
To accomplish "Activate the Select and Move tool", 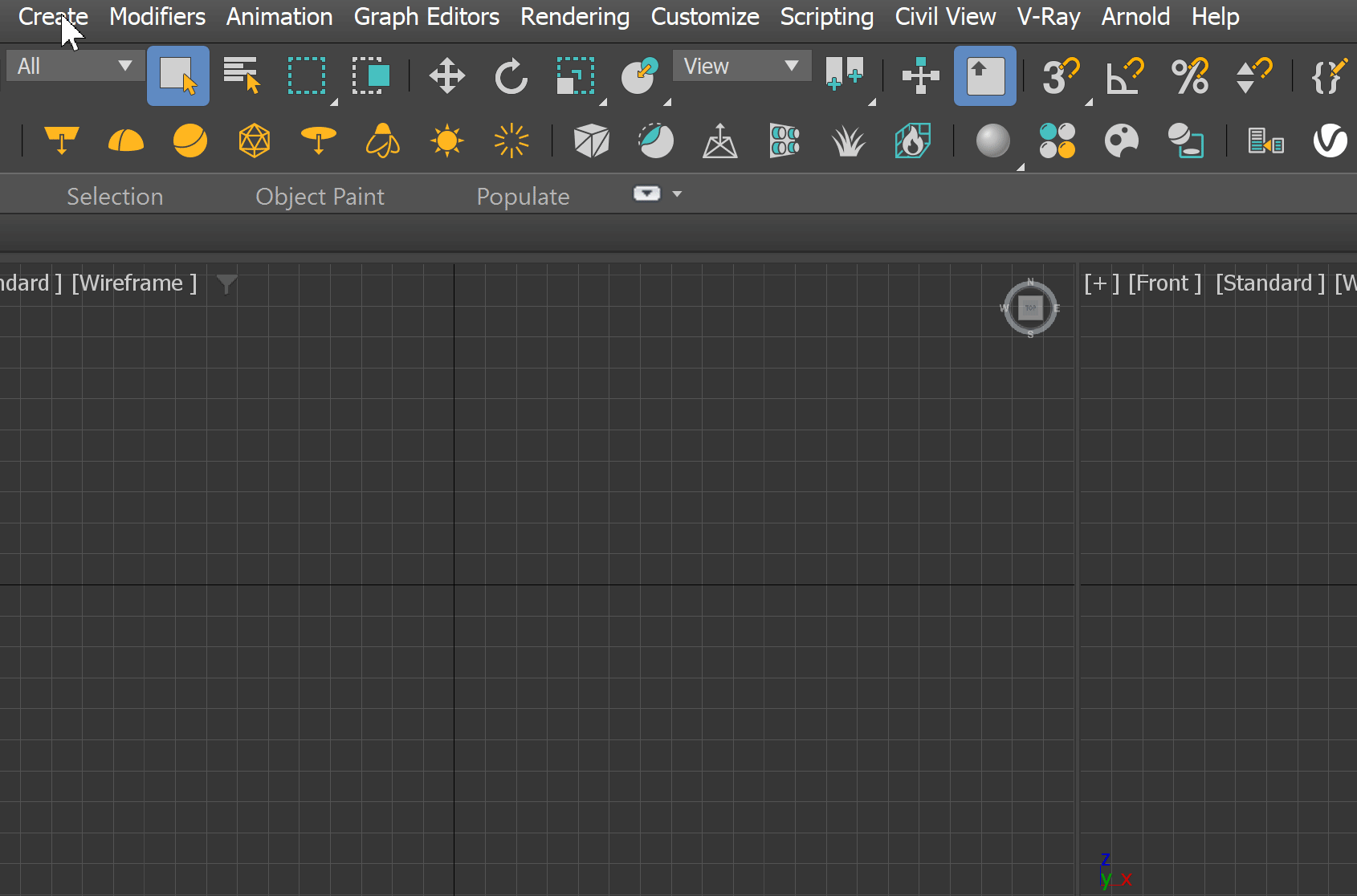I will click(446, 75).
